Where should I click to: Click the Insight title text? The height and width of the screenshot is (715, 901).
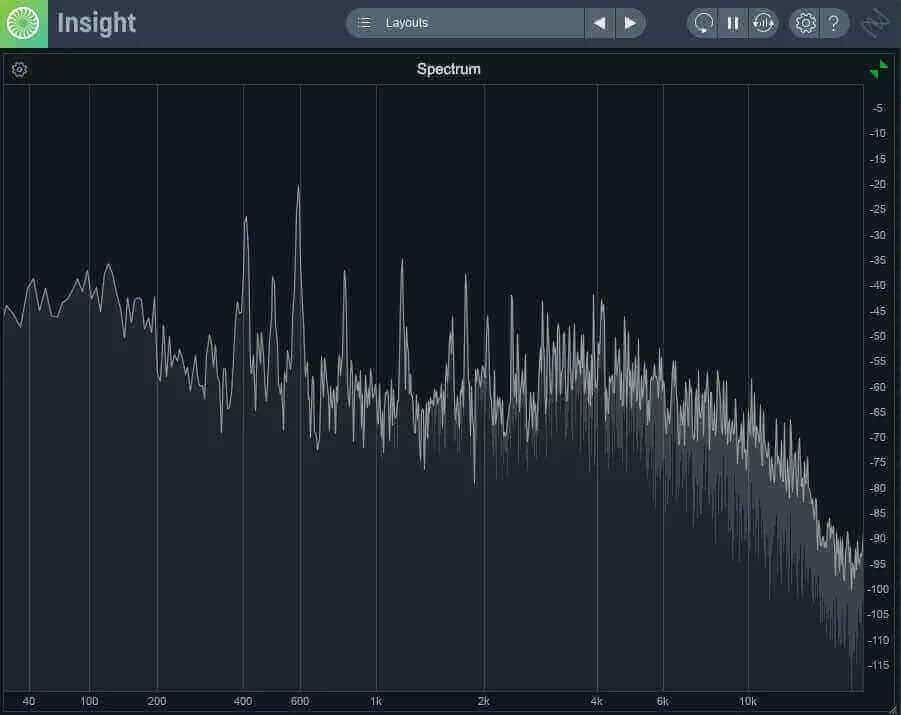[96, 23]
